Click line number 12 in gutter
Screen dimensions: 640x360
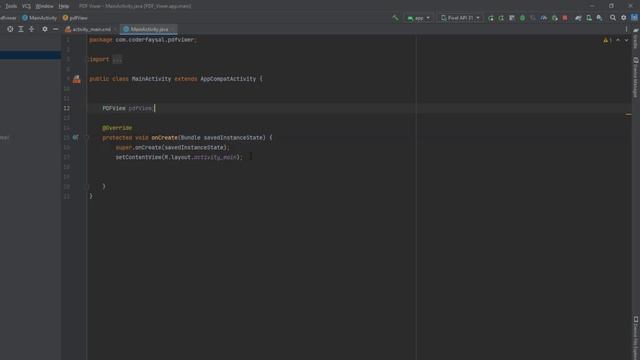(x=67, y=108)
